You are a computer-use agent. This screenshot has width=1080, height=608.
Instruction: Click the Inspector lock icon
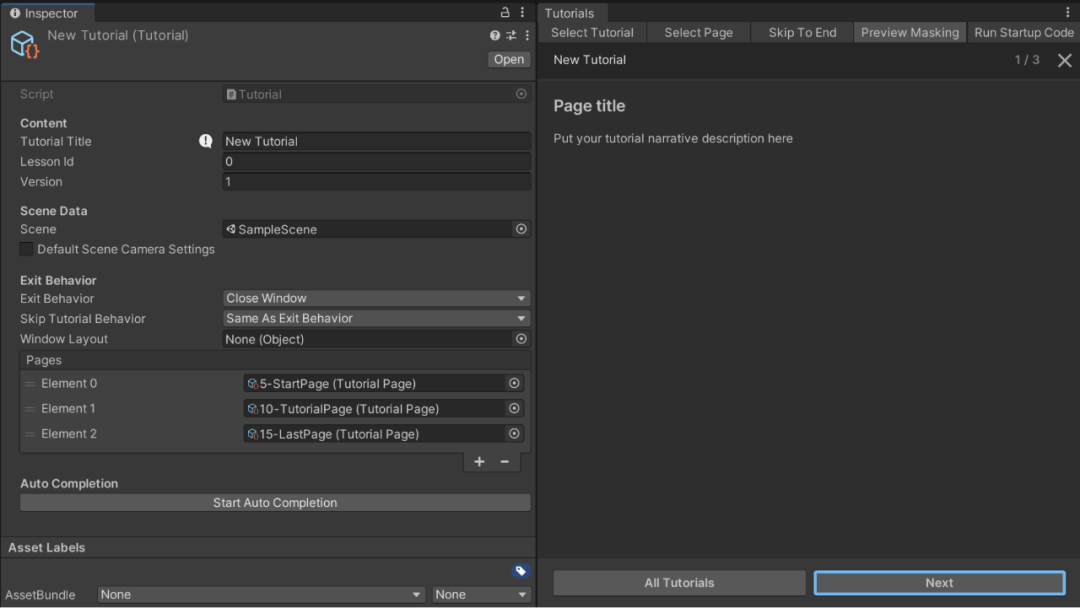[x=505, y=13]
